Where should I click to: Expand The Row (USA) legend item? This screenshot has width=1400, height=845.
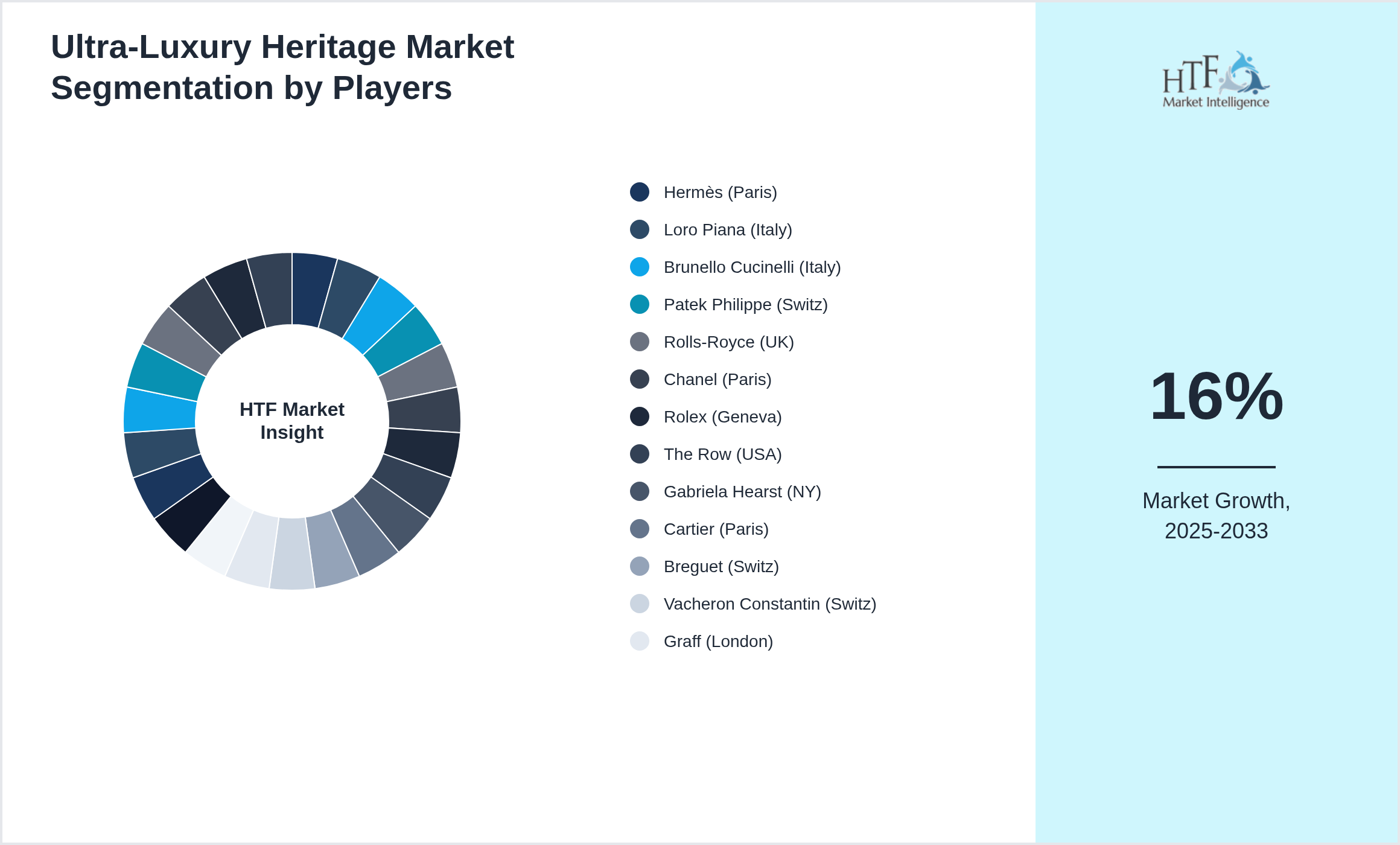723,454
